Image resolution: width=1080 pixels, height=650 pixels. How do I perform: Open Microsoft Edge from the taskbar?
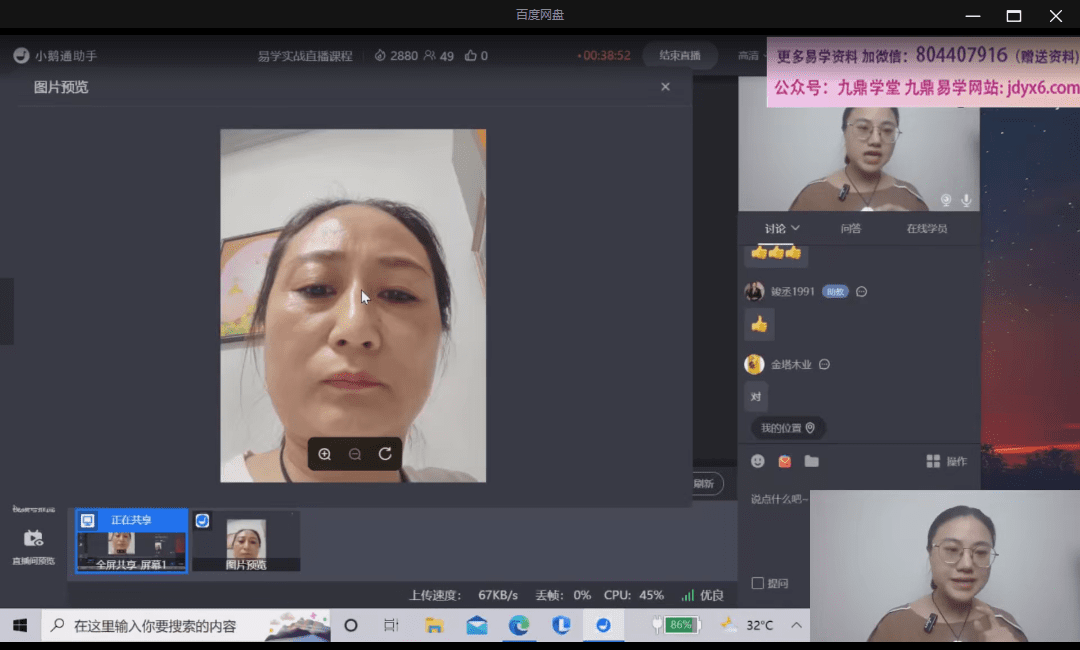[519, 625]
